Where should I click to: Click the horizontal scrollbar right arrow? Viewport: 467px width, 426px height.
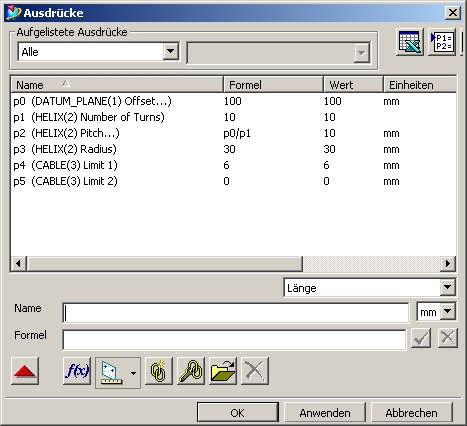[448, 264]
